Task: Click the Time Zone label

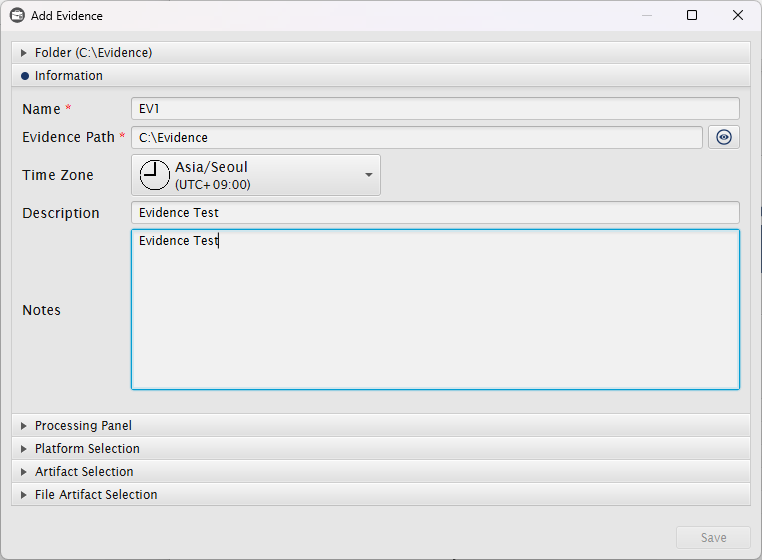Action: click(x=58, y=175)
